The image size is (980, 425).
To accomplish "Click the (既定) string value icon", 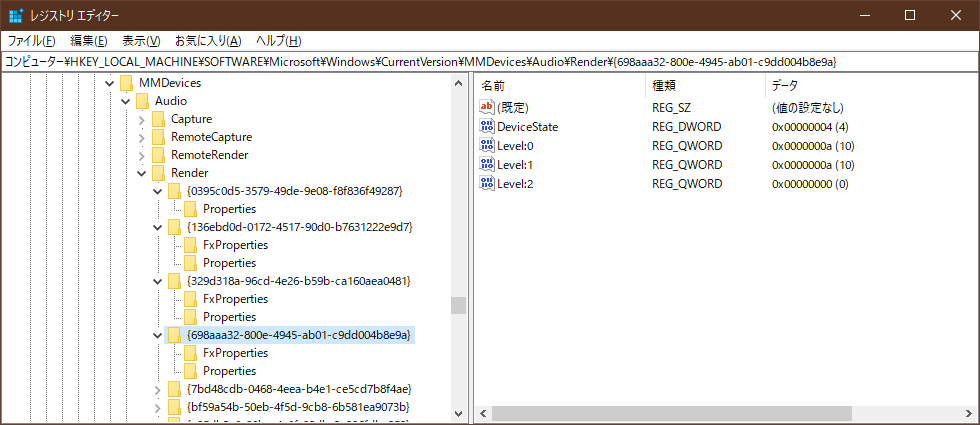I will click(x=488, y=108).
